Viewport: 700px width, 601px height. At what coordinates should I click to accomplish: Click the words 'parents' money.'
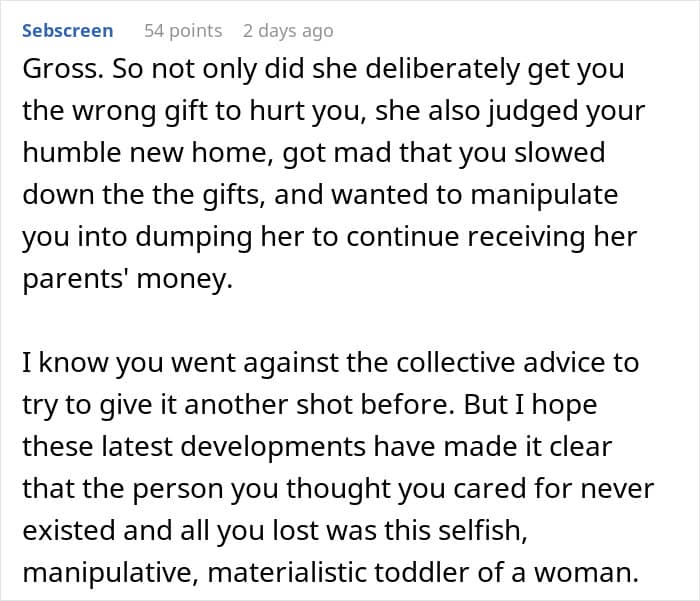click(126, 278)
